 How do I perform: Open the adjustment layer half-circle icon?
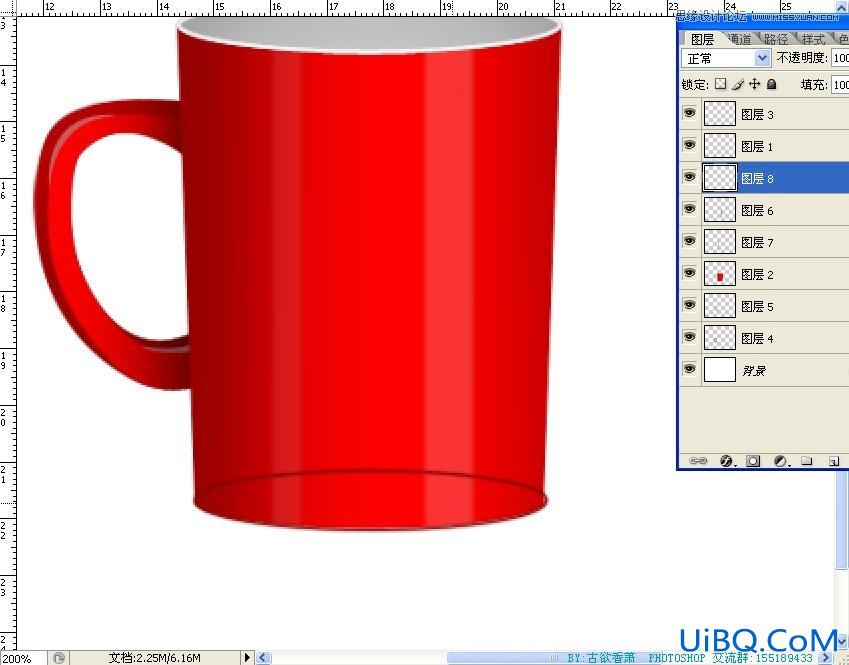click(x=781, y=461)
